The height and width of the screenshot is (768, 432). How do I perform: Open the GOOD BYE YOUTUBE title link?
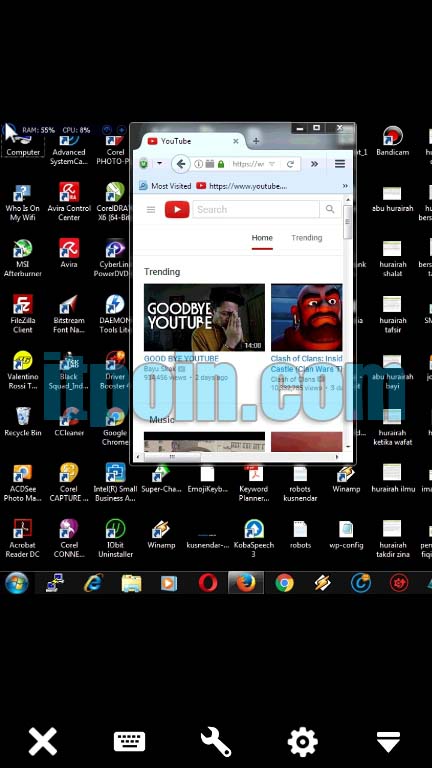tap(181, 359)
